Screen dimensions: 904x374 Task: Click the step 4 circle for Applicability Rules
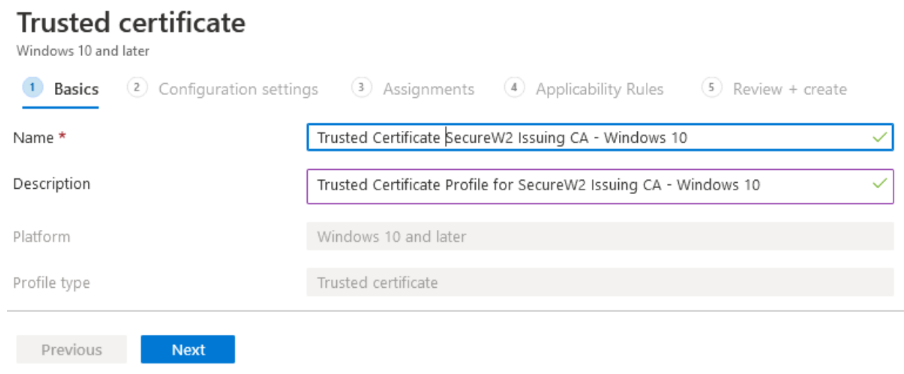(x=514, y=88)
